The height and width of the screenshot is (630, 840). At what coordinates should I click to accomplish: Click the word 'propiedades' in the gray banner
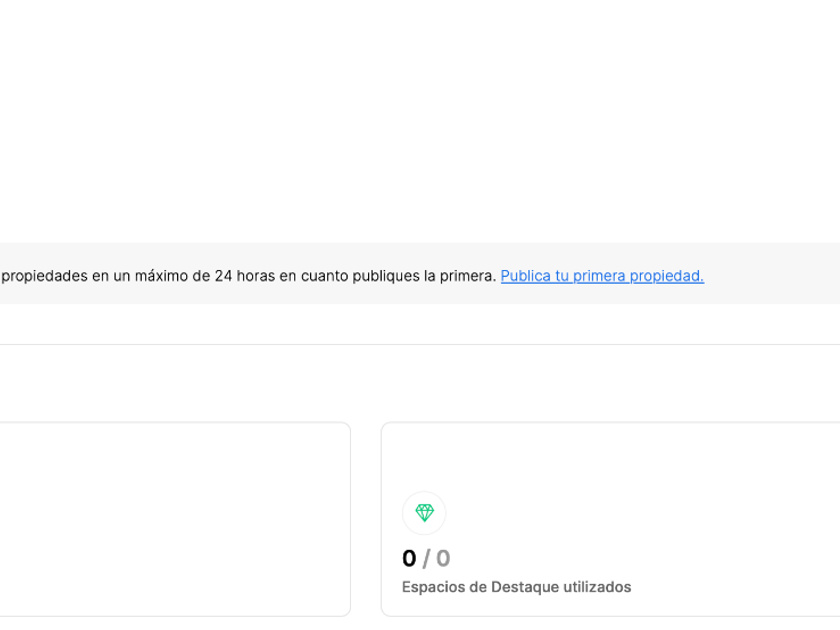click(x=44, y=276)
